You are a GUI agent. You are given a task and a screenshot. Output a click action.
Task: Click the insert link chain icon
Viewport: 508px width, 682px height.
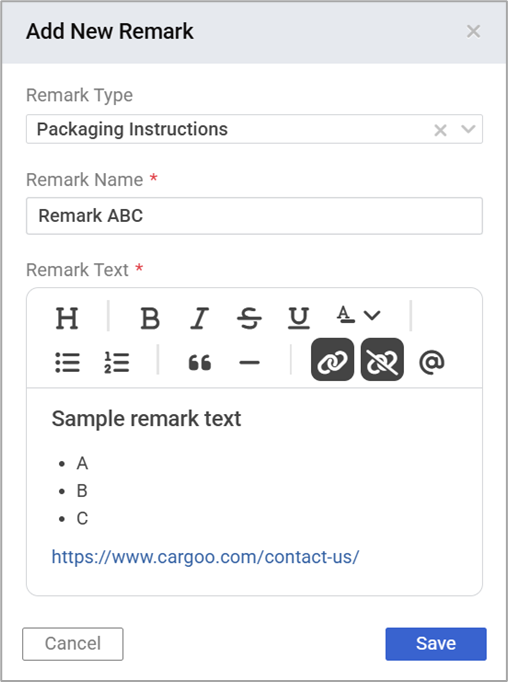(332, 360)
